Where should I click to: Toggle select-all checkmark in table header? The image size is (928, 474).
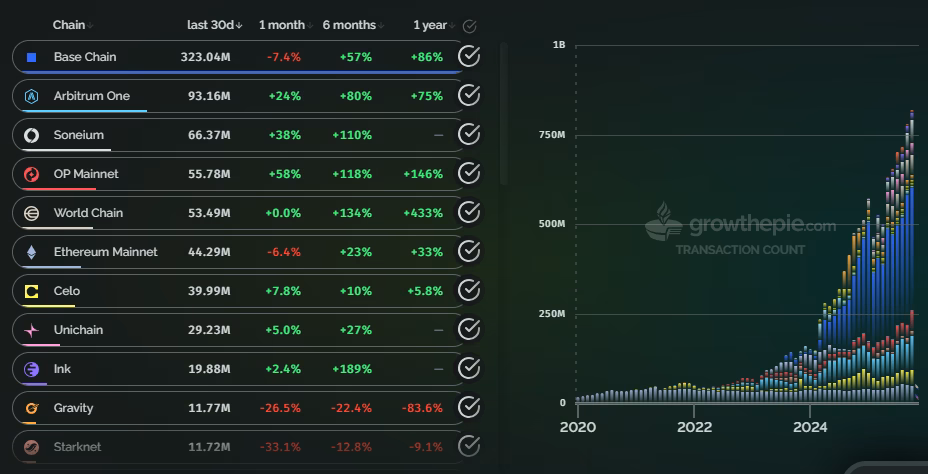coord(469,26)
